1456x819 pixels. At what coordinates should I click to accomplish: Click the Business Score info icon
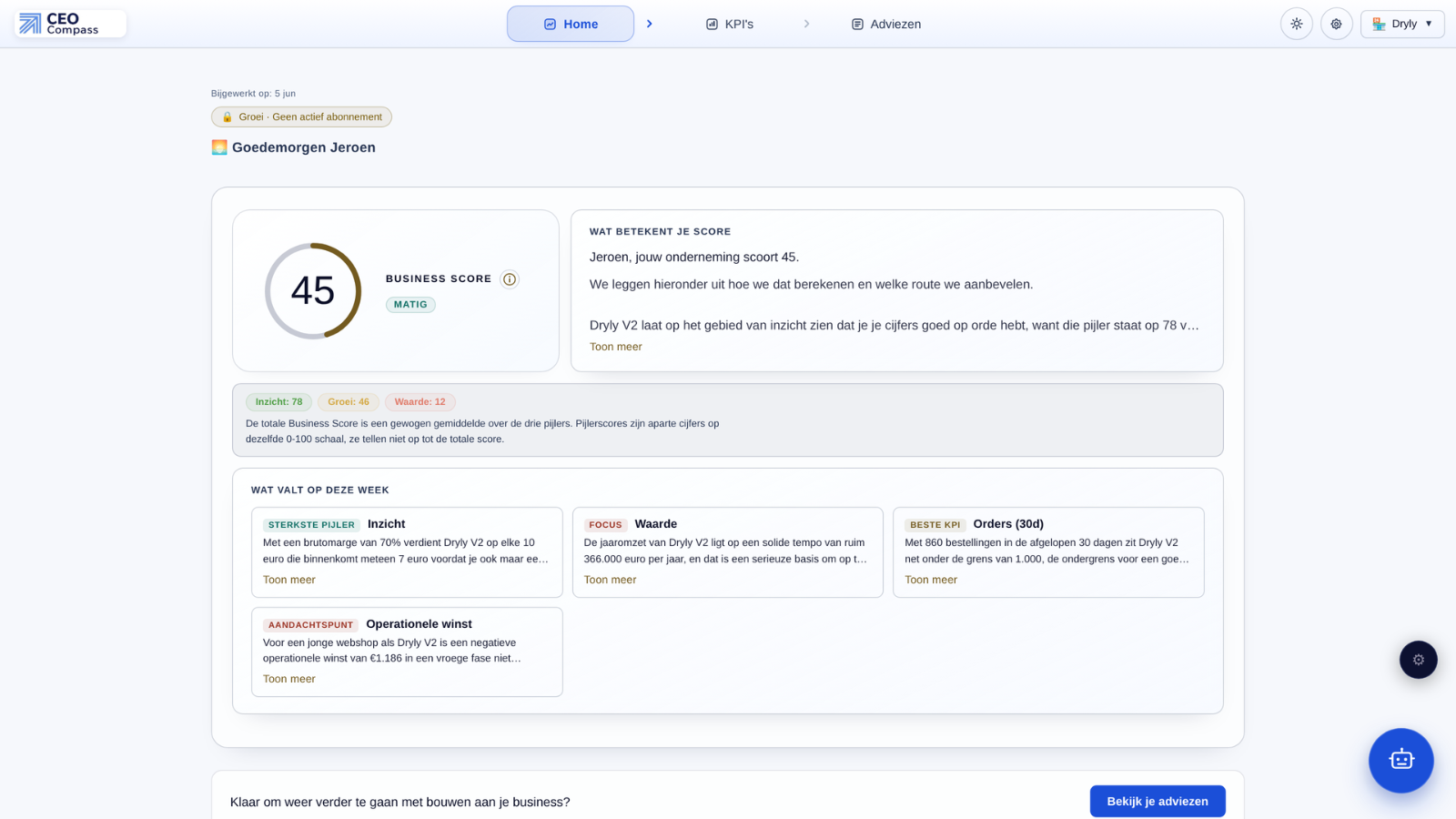tap(510, 279)
